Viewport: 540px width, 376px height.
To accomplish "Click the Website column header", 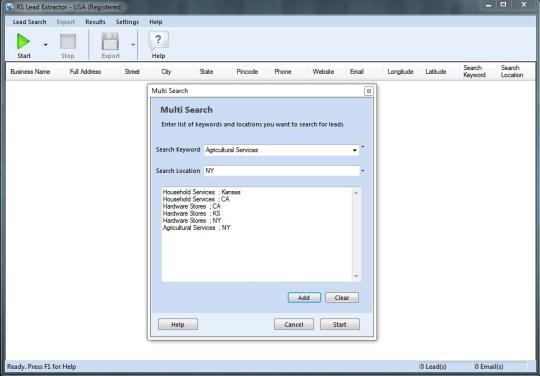I will [x=323, y=72].
